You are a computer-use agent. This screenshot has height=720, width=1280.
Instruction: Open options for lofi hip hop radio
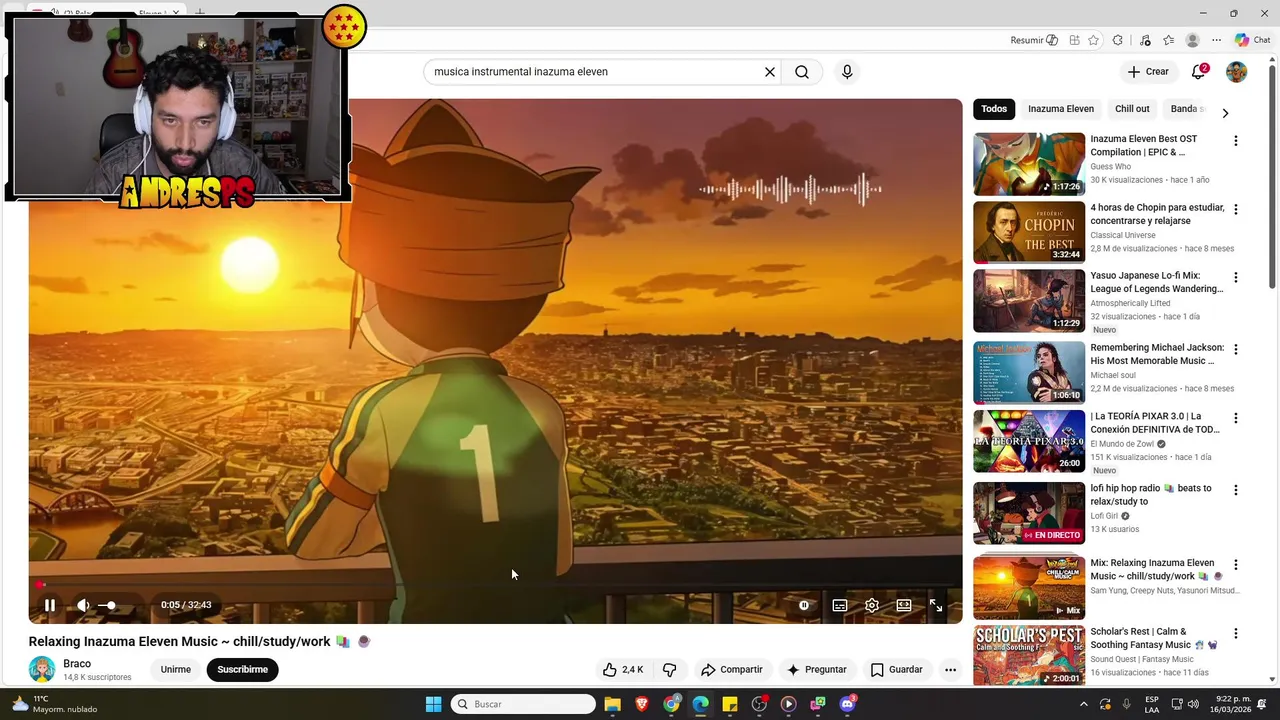[1236, 491]
